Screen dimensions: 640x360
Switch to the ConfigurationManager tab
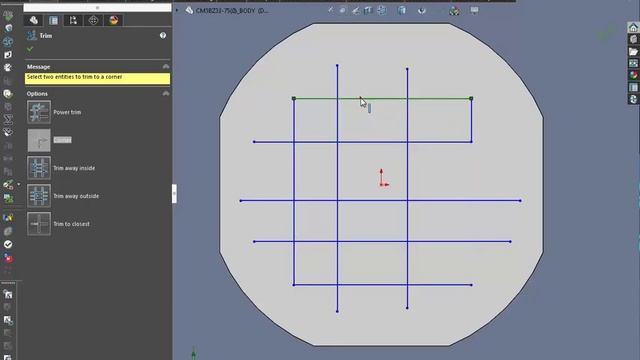tap(73, 20)
